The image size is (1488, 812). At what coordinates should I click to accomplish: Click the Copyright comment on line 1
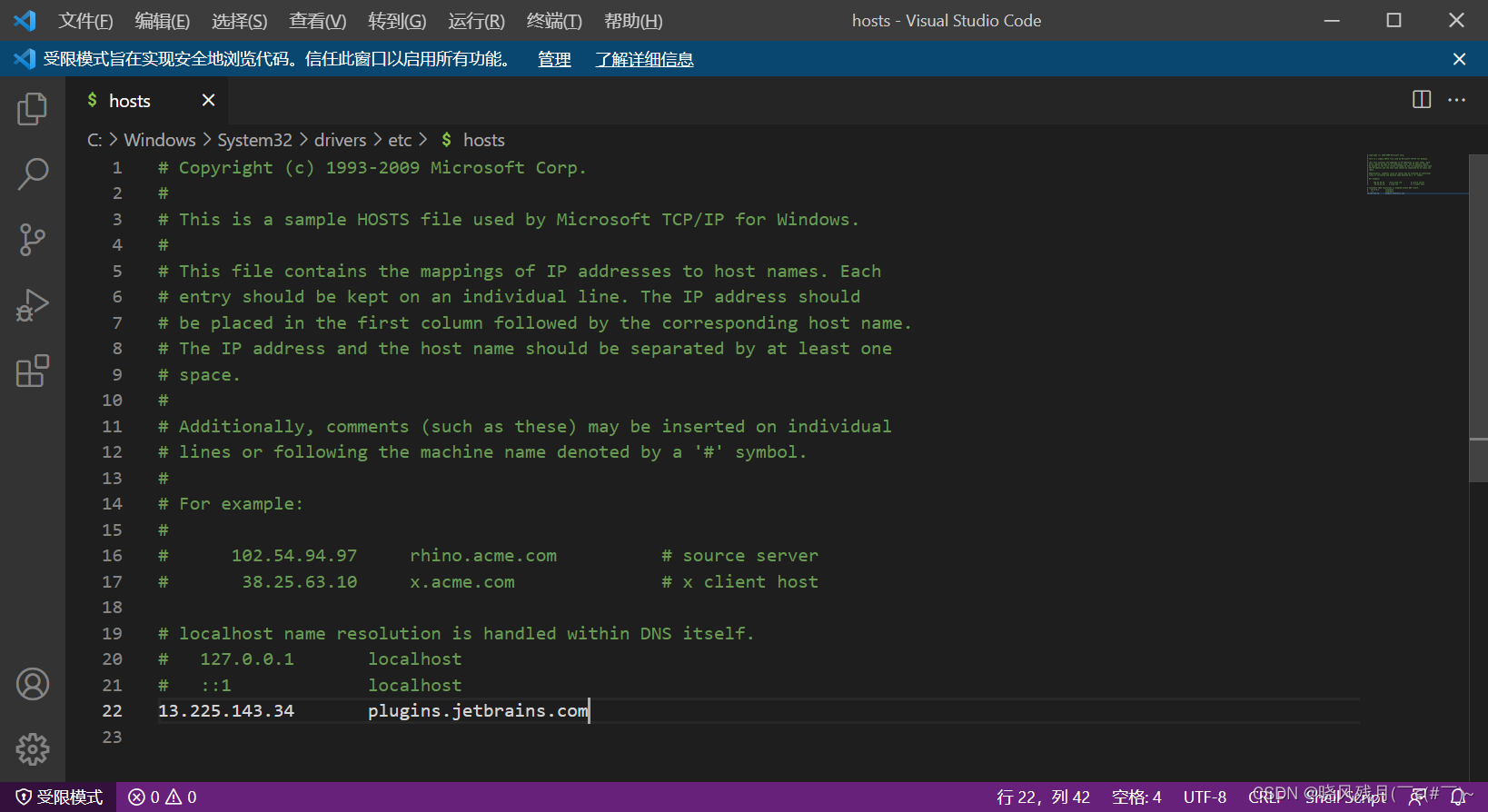click(x=372, y=168)
